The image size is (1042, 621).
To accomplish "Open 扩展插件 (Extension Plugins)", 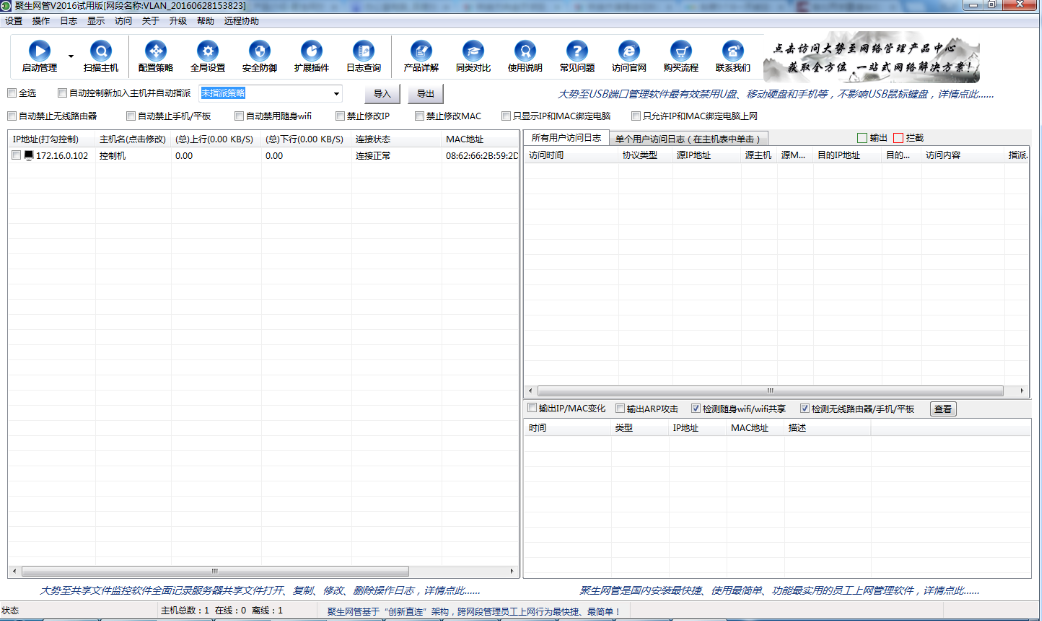I will [312, 55].
